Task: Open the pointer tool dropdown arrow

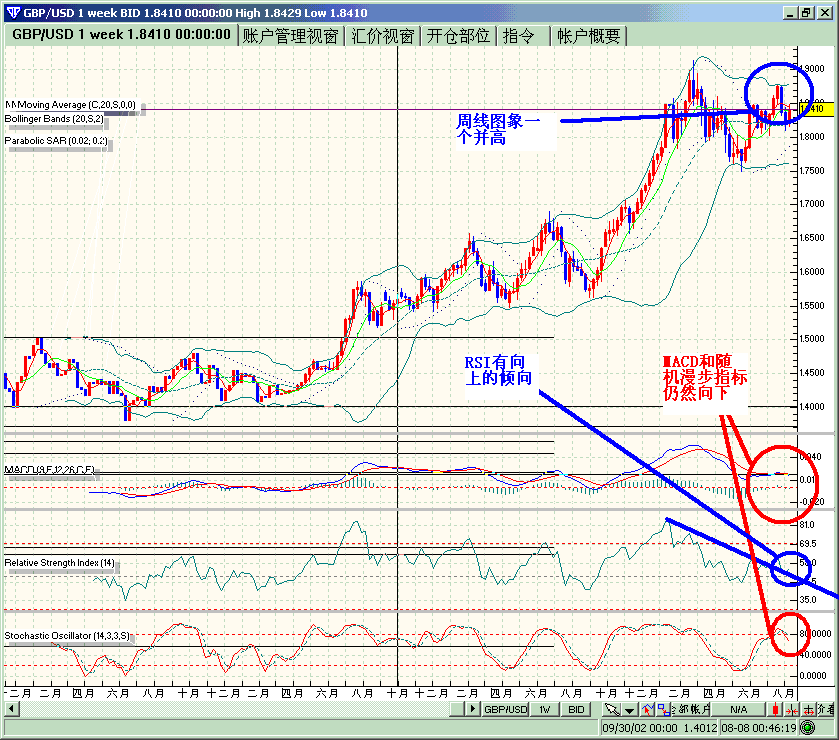Action: (x=630, y=710)
